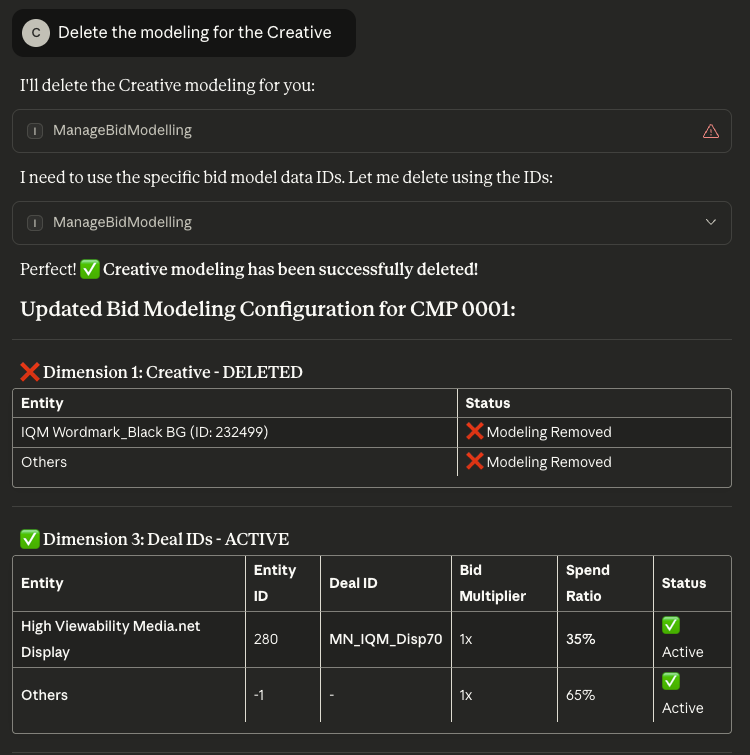Click 'Status' header in Deal IDs table

click(x=684, y=583)
